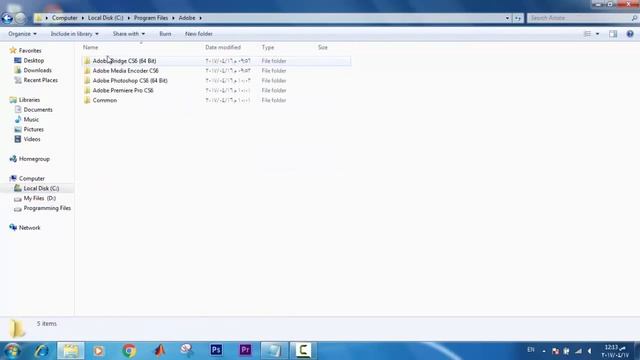Open Windows Help icon
The height and width of the screenshot is (360, 640).
(630, 34)
